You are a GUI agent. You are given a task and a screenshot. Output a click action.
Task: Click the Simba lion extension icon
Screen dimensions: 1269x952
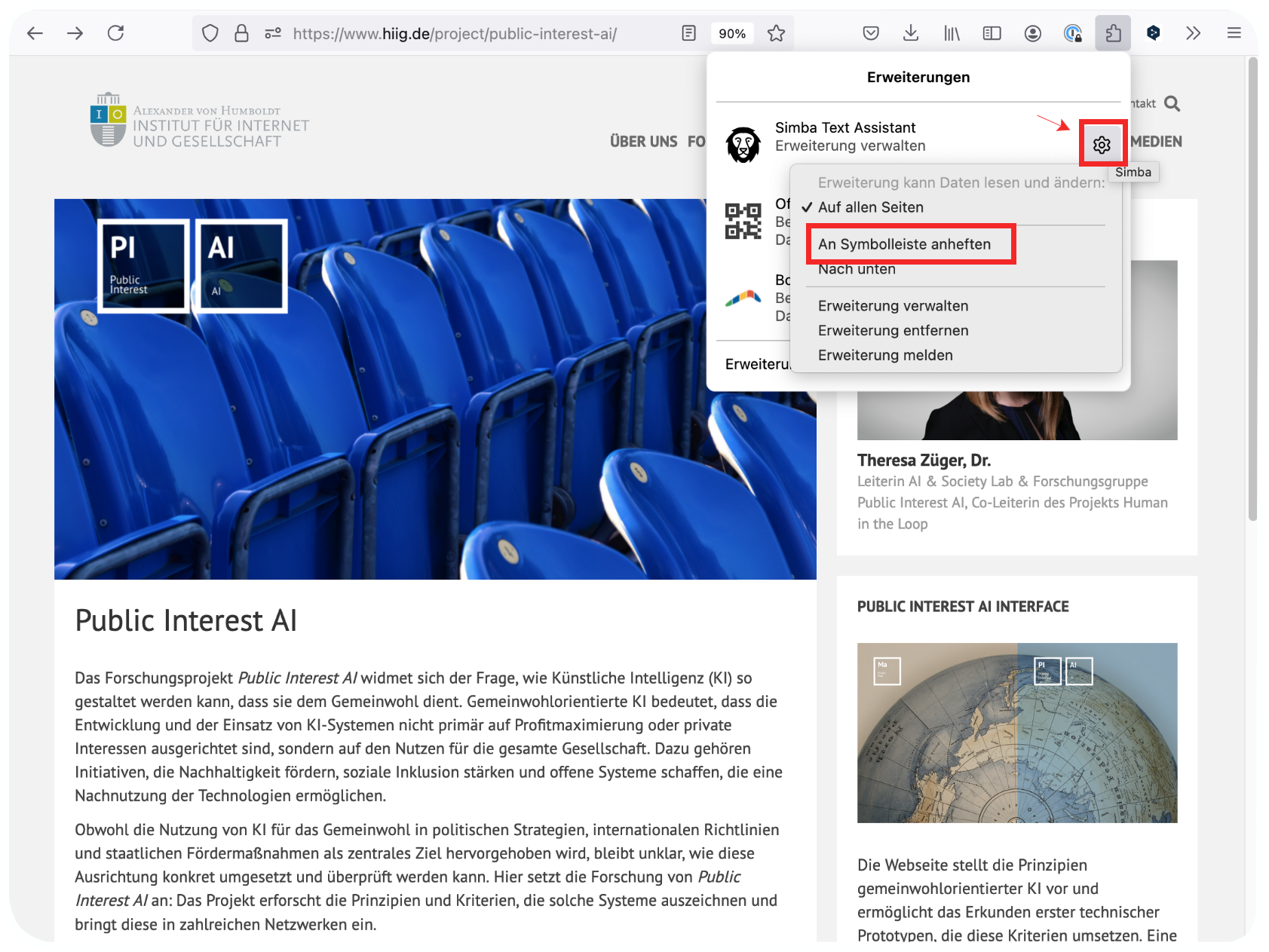[743, 145]
